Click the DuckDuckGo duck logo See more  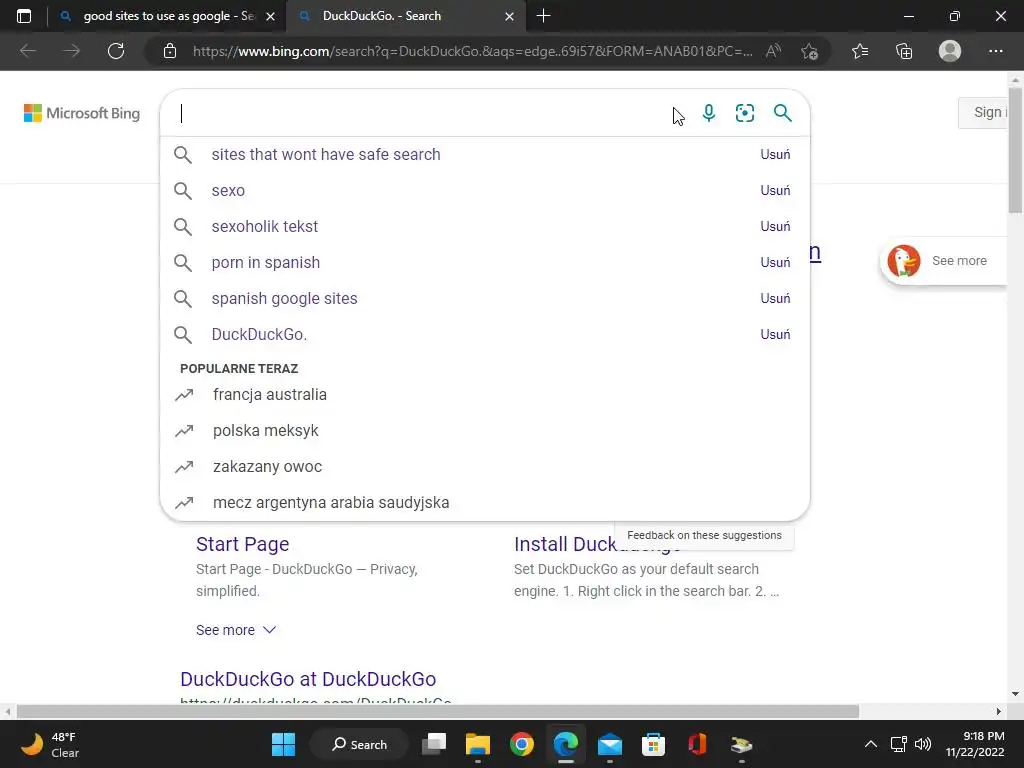point(943,261)
